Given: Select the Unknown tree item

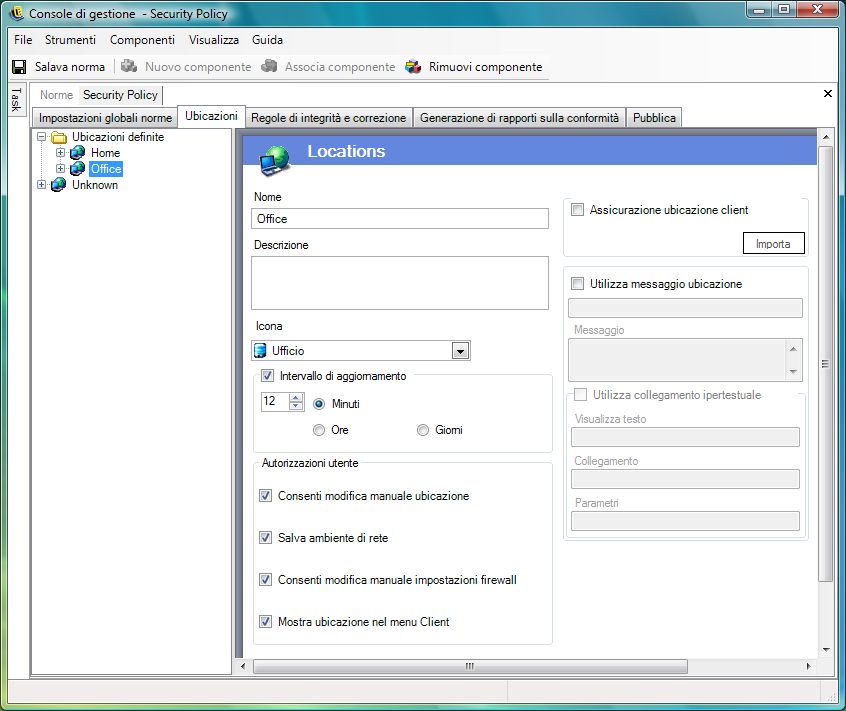Looking at the screenshot, I should coord(95,185).
